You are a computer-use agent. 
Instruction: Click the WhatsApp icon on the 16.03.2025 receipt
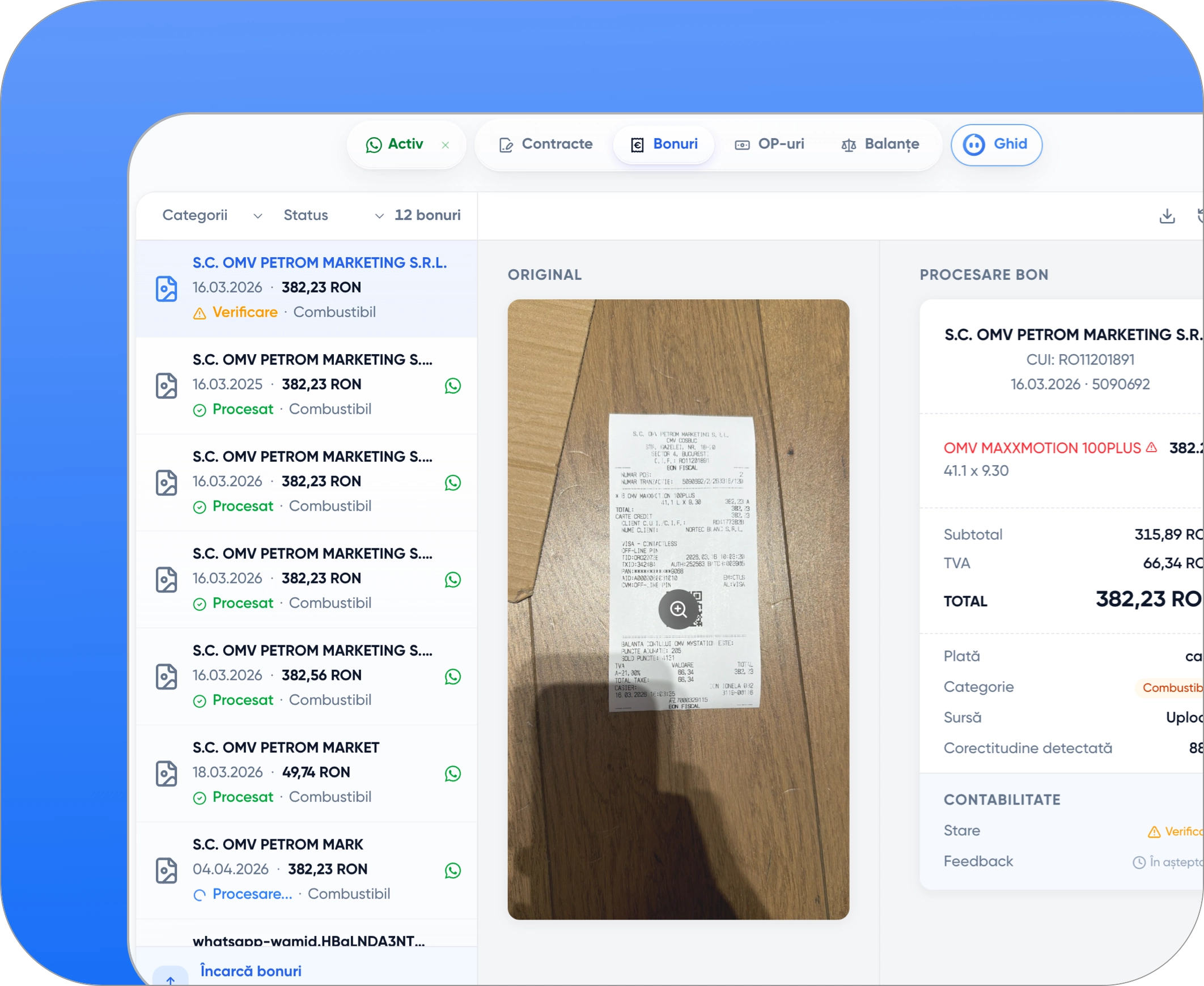[x=453, y=386]
